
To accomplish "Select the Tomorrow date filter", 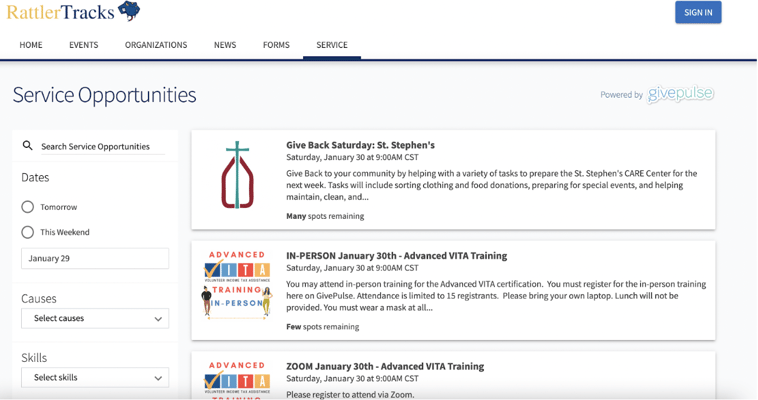I will [x=28, y=207].
